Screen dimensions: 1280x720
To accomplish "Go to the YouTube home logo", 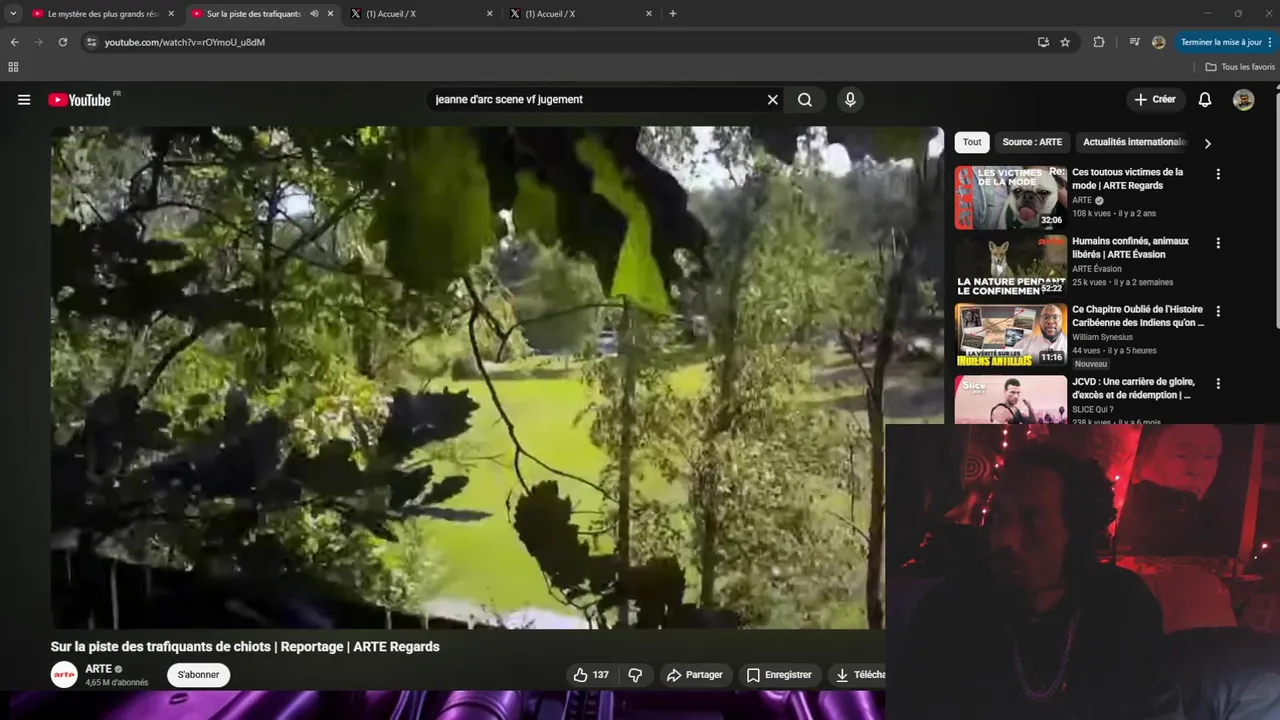I will [x=79, y=100].
